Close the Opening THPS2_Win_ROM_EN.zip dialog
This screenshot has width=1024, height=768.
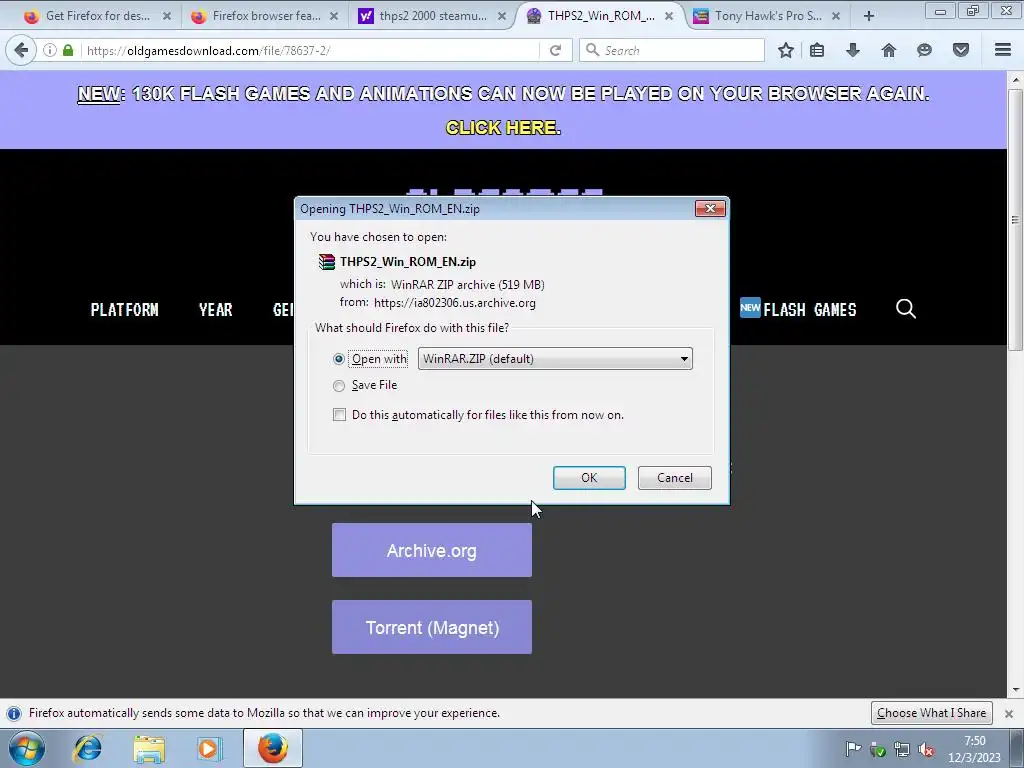(710, 208)
